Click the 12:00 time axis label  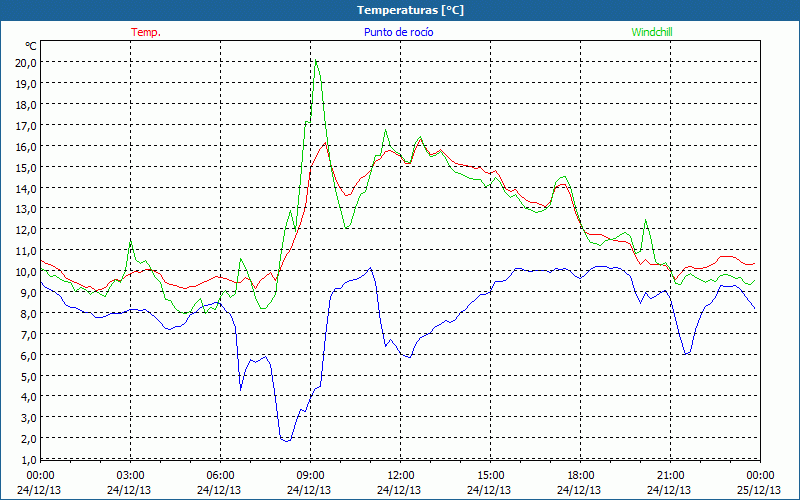click(401, 476)
